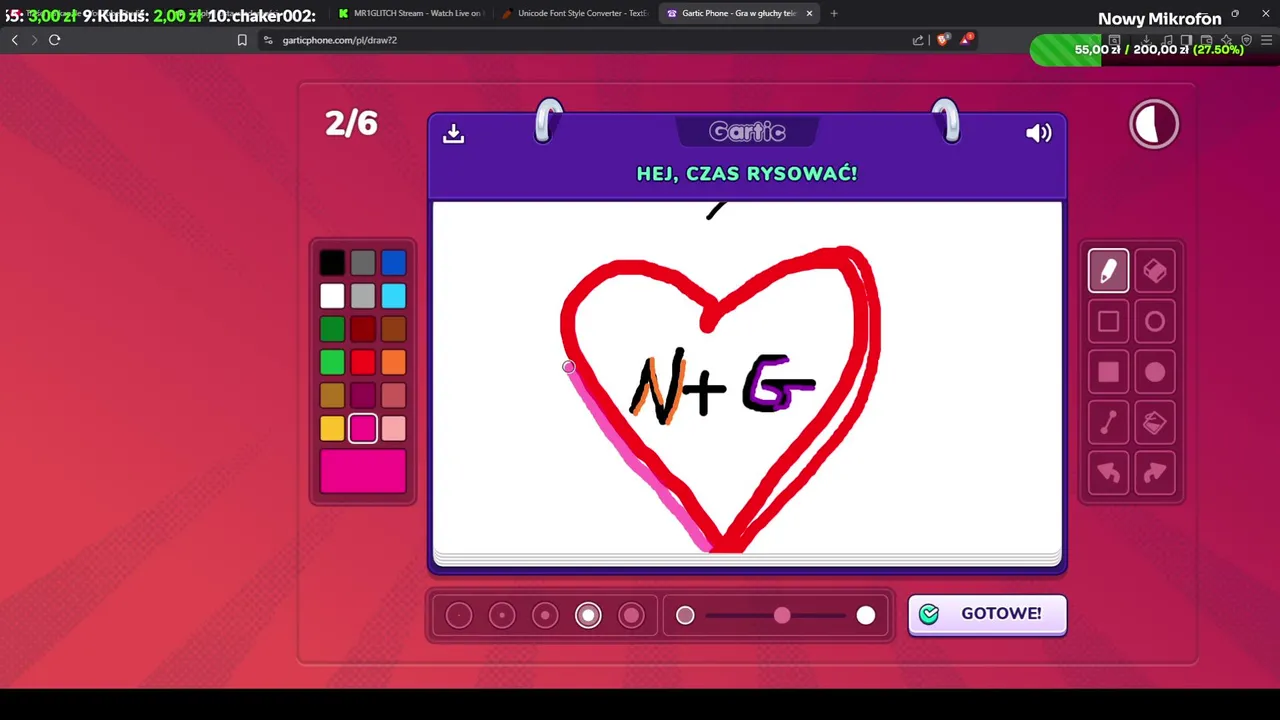Pick the light gray color swatch
The image size is (1280, 720).
click(x=363, y=296)
